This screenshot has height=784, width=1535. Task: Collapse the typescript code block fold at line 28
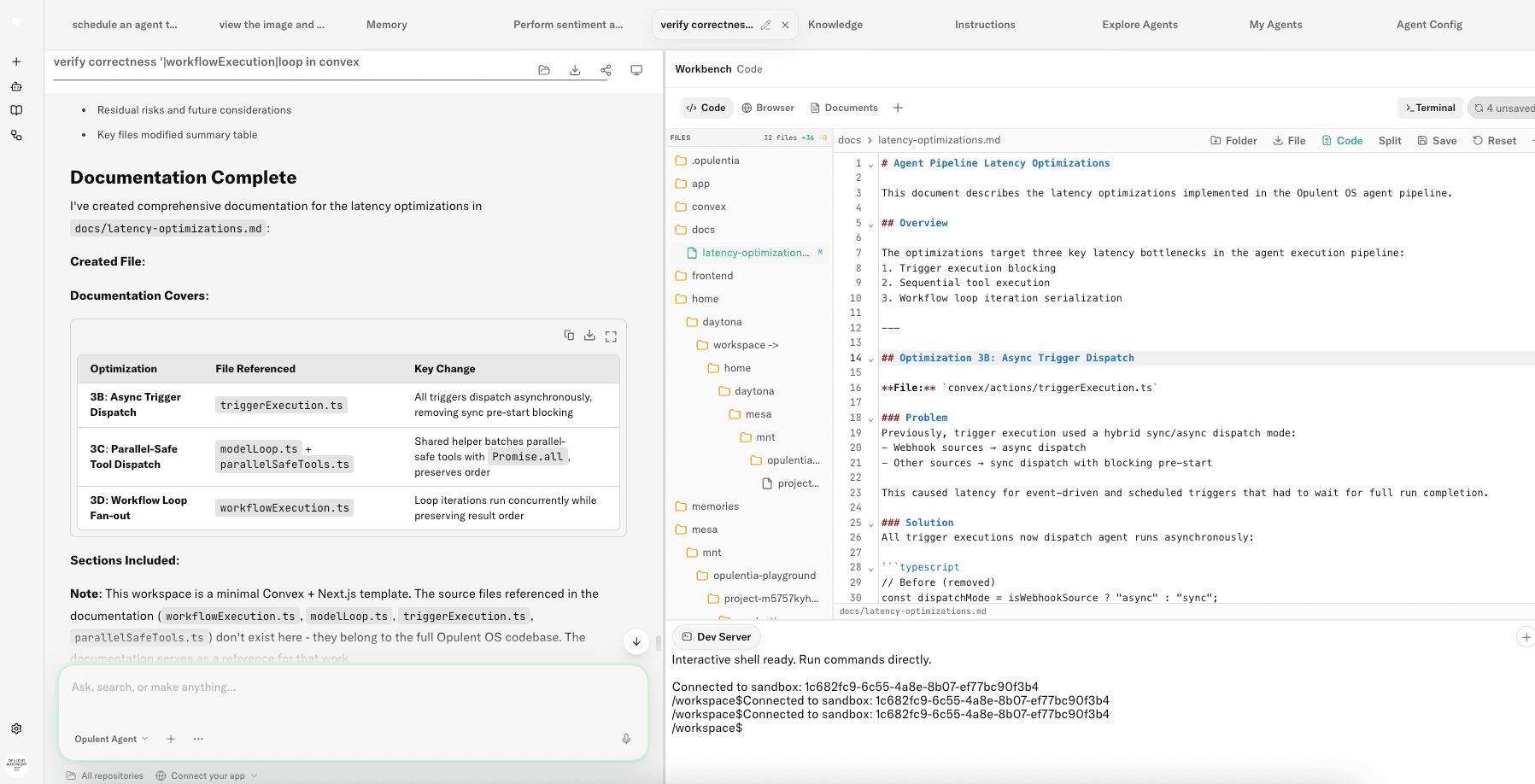870,568
